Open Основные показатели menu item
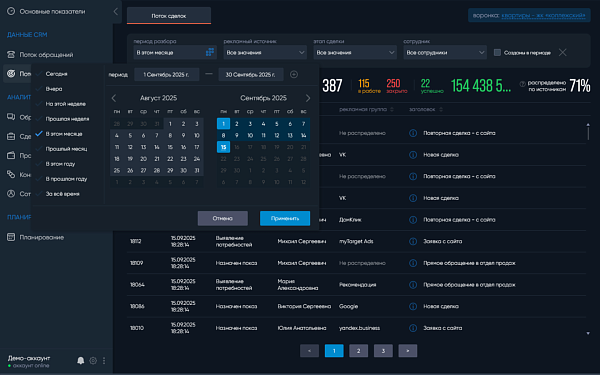The width and height of the screenshot is (600, 375). point(52,11)
